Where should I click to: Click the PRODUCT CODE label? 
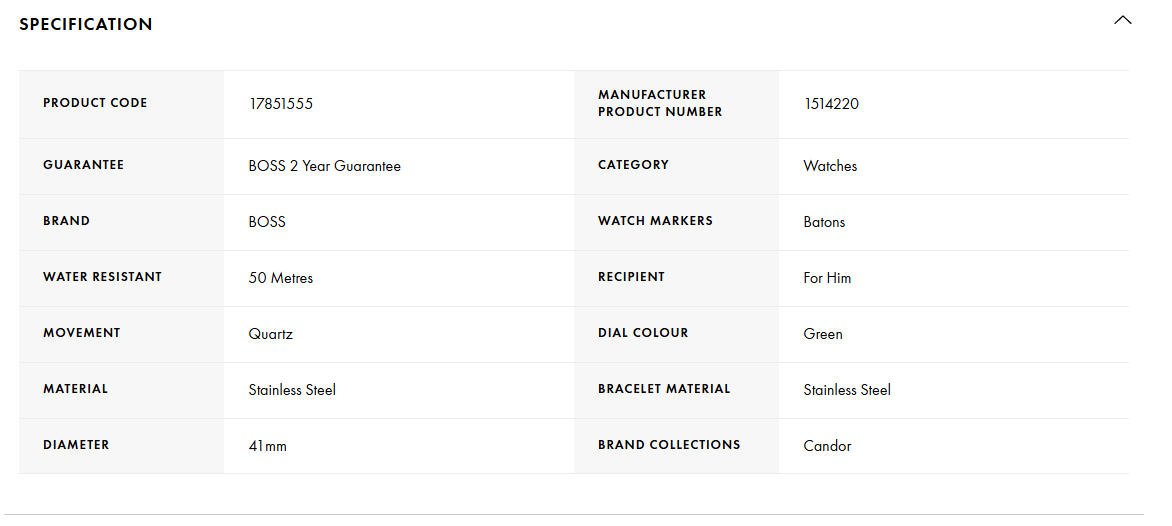coord(95,103)
